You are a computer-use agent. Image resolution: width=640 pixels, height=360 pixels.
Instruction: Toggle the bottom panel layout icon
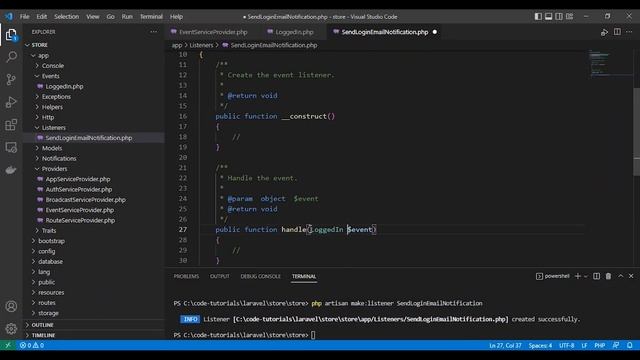click(x=549, y=16)
